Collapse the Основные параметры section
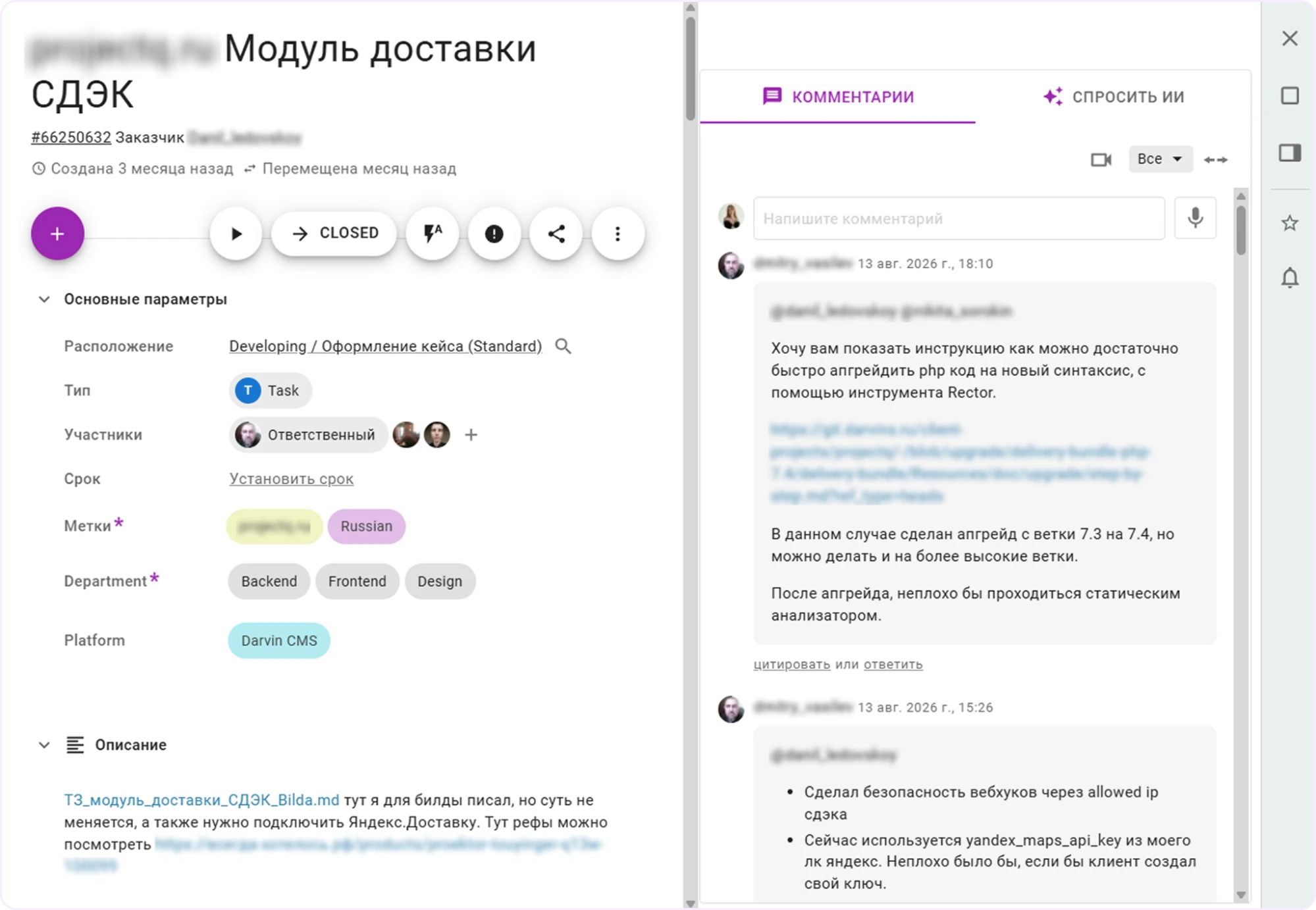Image resolution: width=1316 pixels, height=910 pixels. (x=44, y=299)
